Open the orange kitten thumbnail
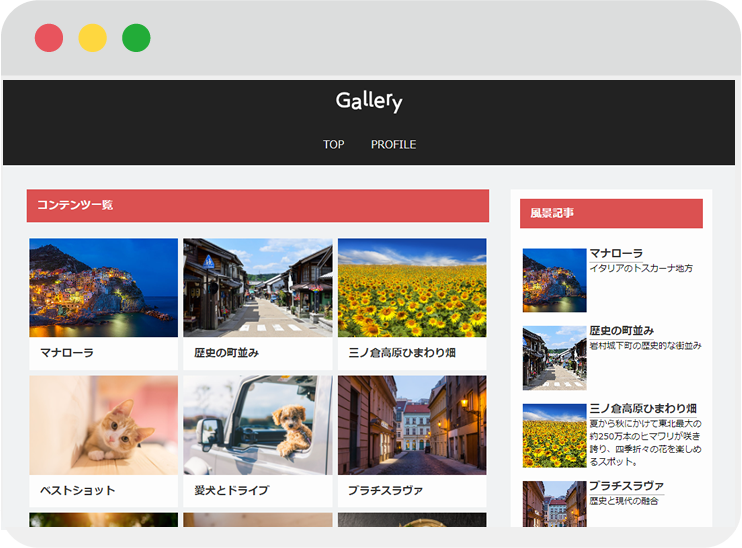This screenshot has height=548, width=742. 103,424
